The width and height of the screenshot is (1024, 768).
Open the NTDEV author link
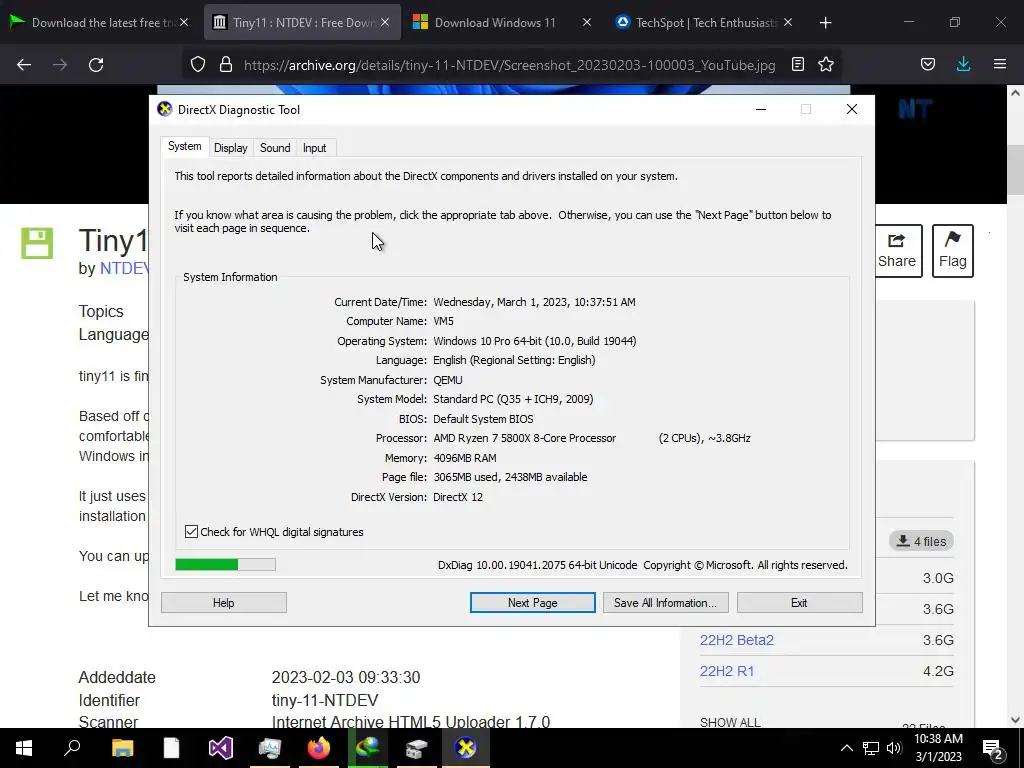(x=124, y=268)
